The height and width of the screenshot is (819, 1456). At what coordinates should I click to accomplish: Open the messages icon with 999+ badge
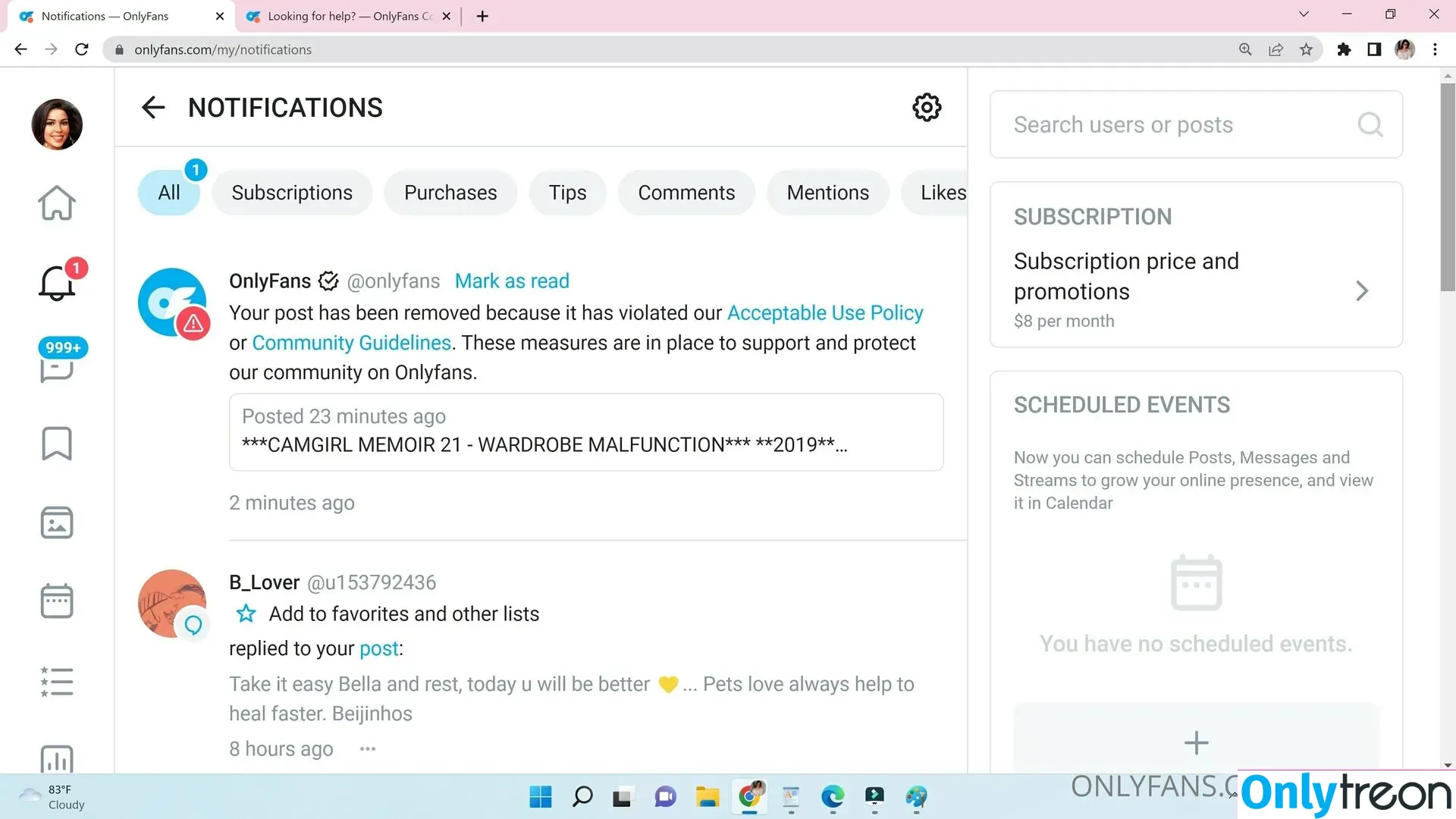57,369
